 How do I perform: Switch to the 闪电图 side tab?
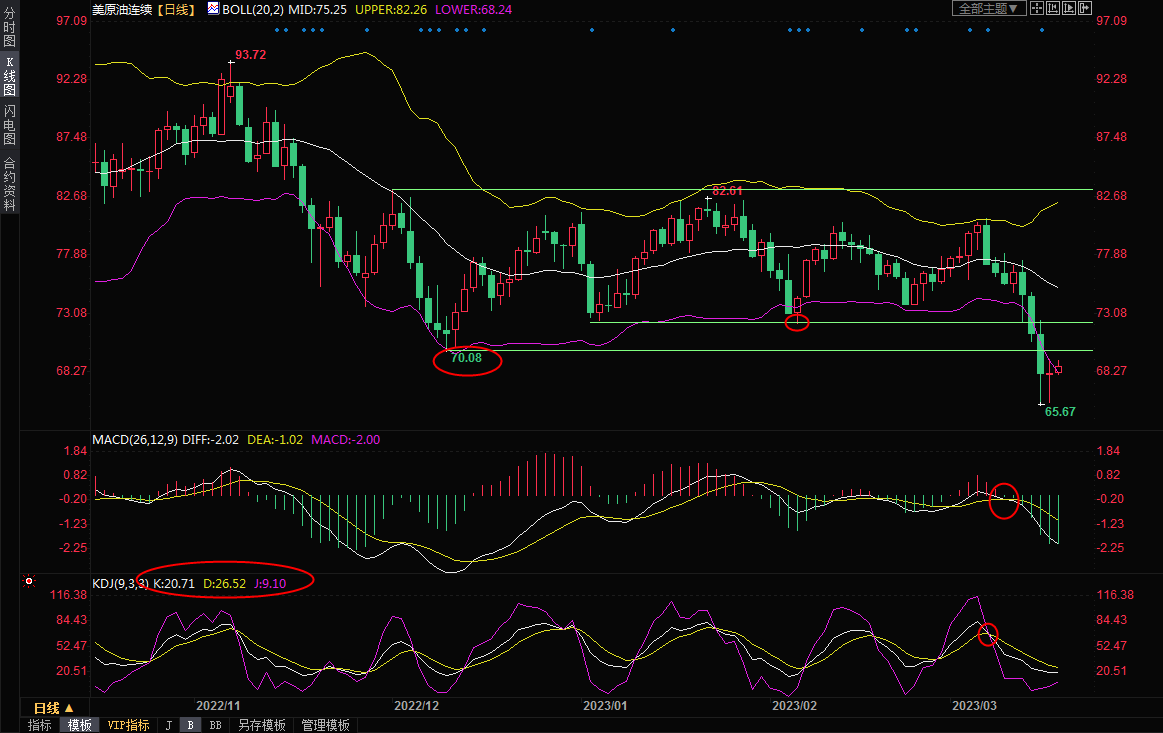9,124
